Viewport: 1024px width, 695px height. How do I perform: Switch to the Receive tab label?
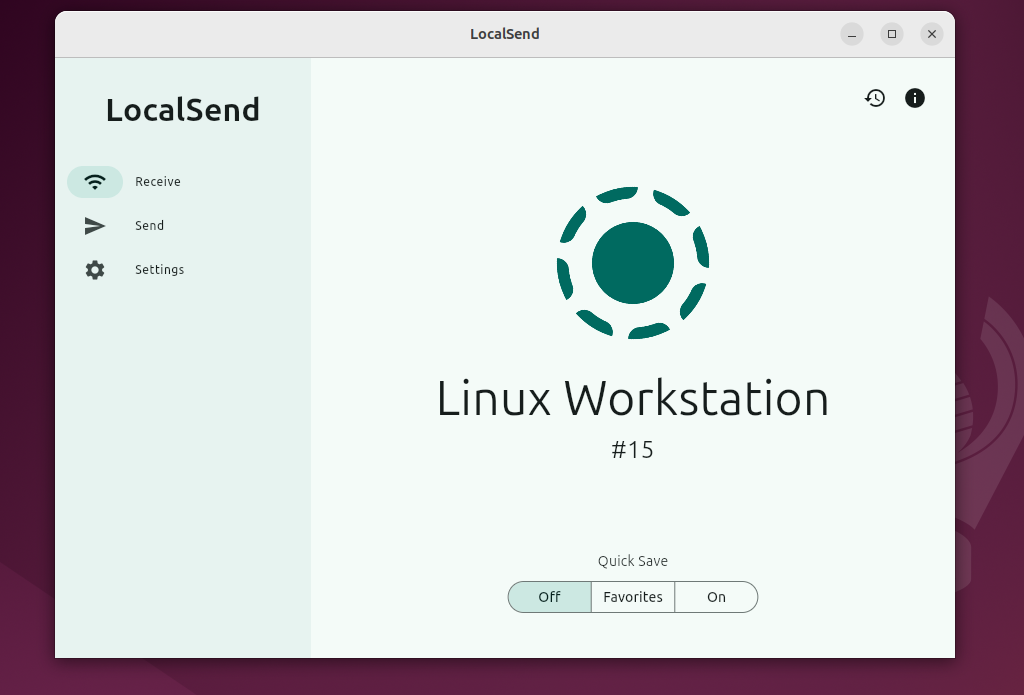point(158,182)
